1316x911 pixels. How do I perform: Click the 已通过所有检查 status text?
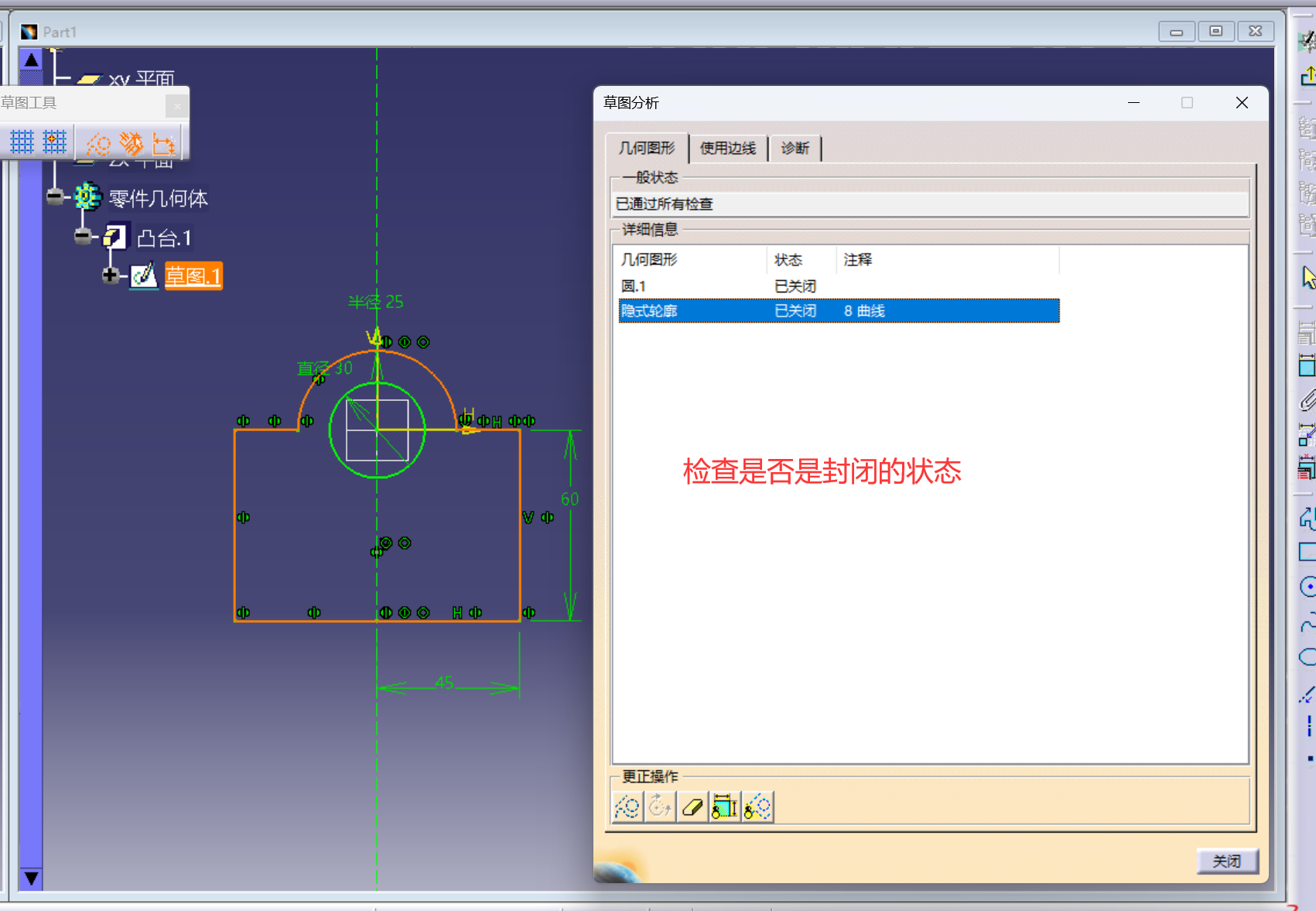pyautogui.click(x=665, y=204)
